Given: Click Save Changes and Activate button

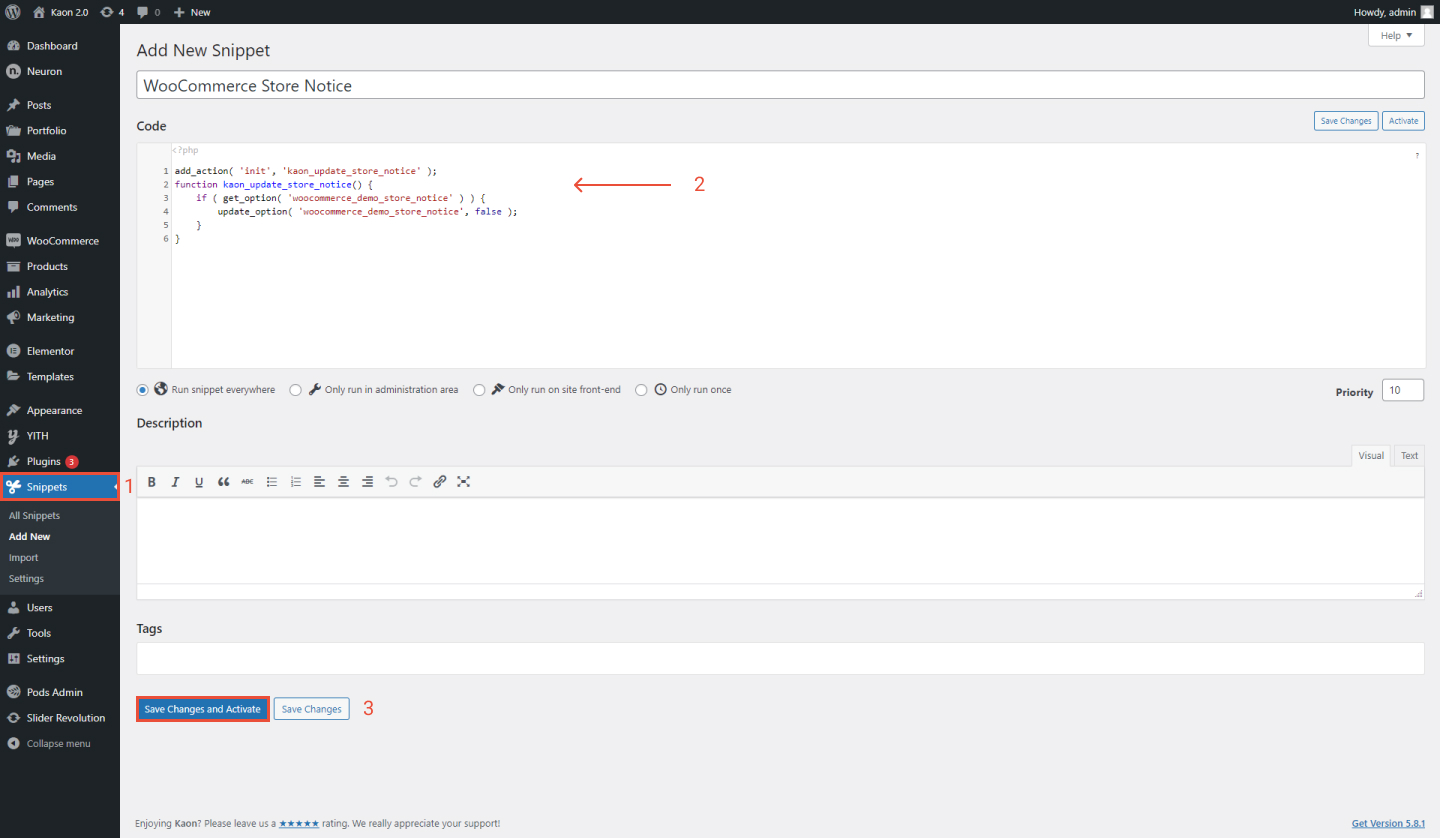Looking at the screenshot, I should point(202,709).
